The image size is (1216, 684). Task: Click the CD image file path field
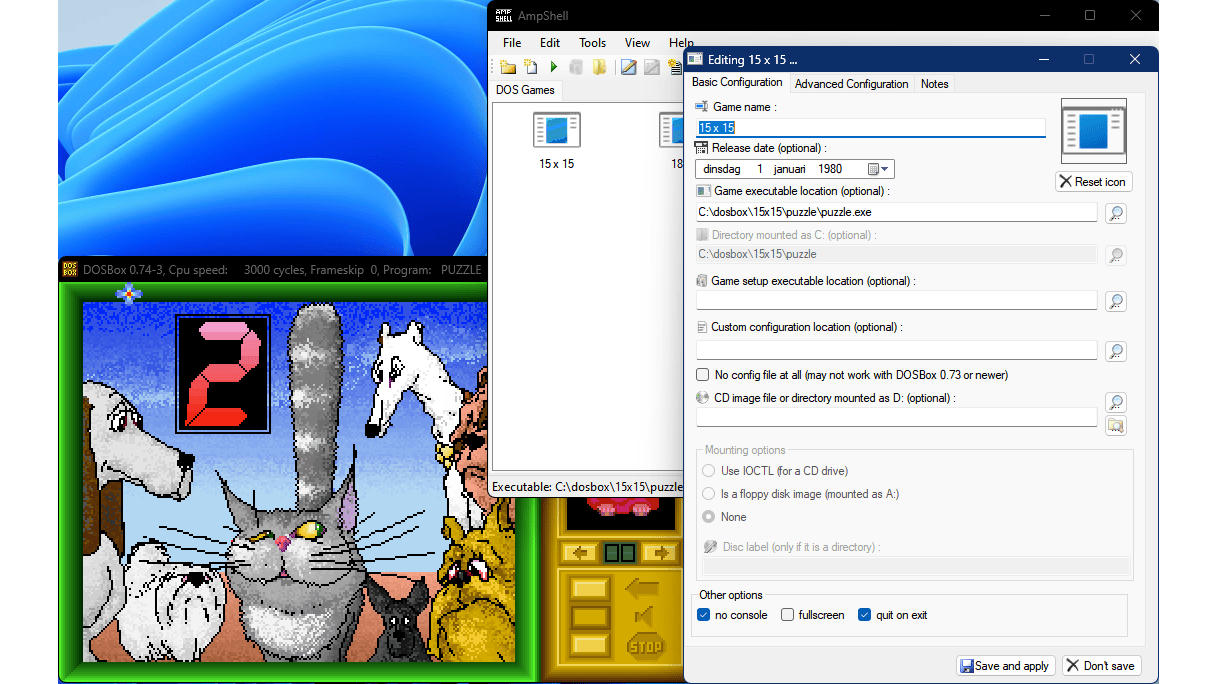[896, 417]
